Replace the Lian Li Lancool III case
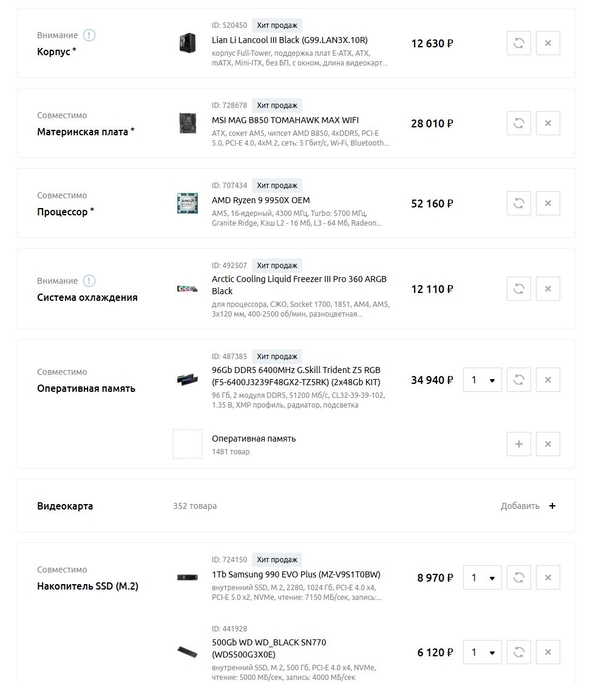Image resolution: width=590 pixels, height=683 pixels. point(519,43)
